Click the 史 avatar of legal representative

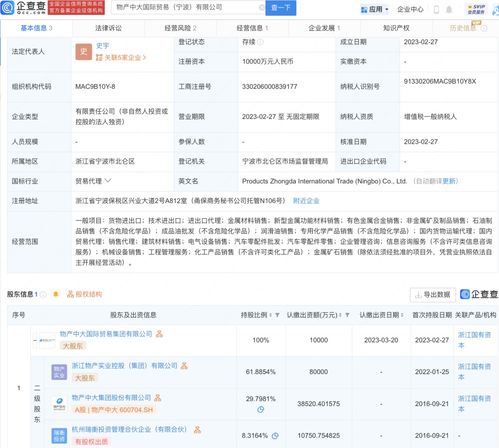click(x=84, y=51)
